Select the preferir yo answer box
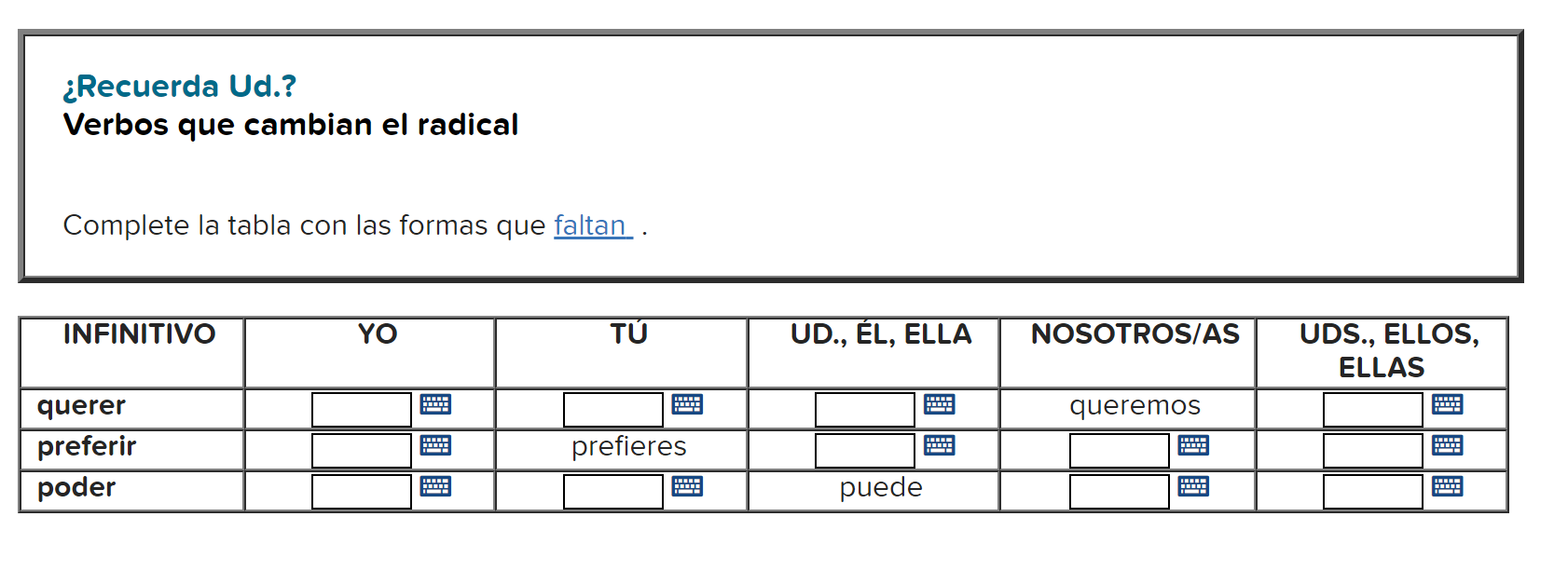Screen dimensions: 1568x571 (359, 448)
